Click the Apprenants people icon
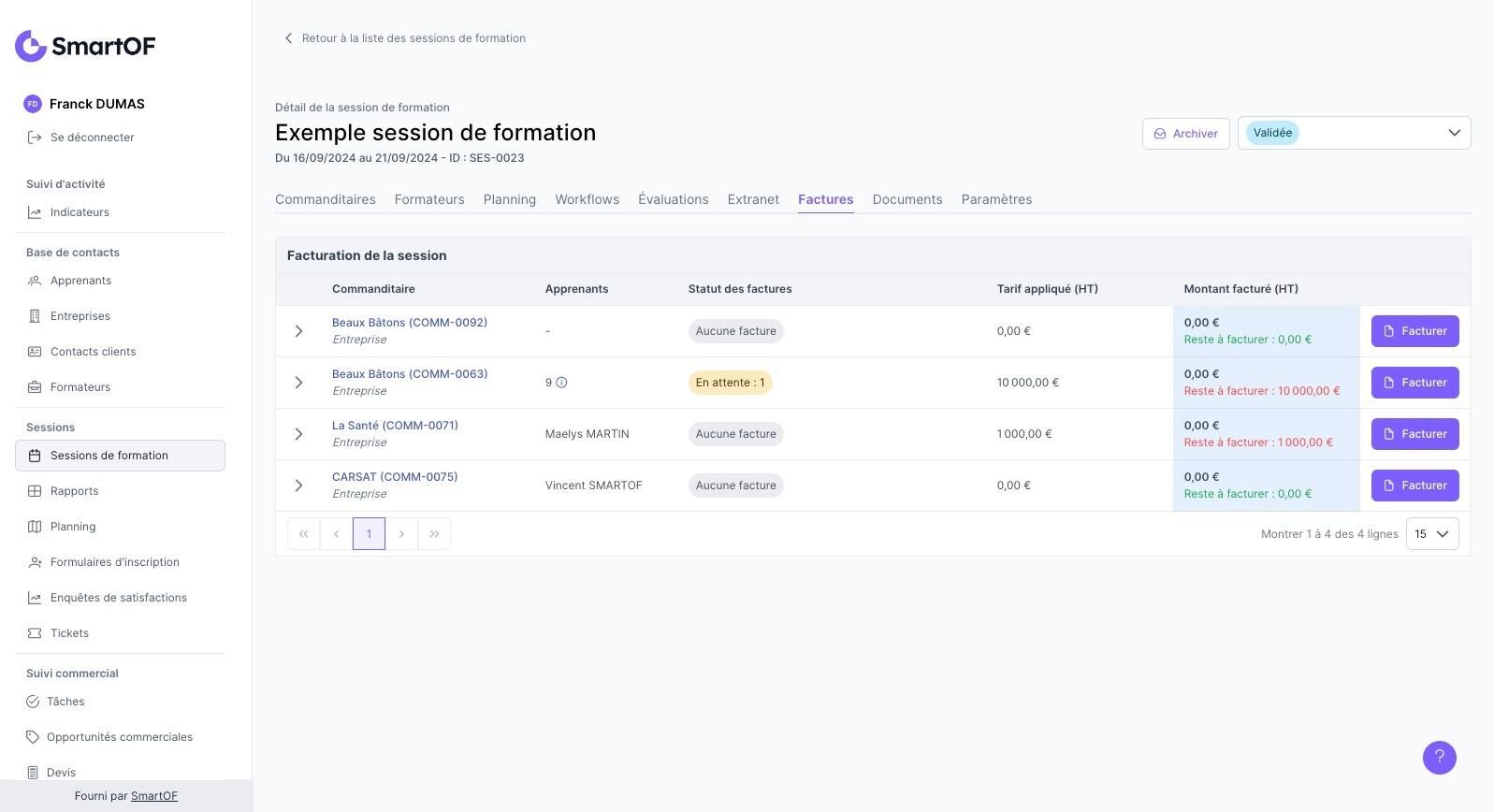Screen dimensions: 1494x812 [x=35, y=281]
